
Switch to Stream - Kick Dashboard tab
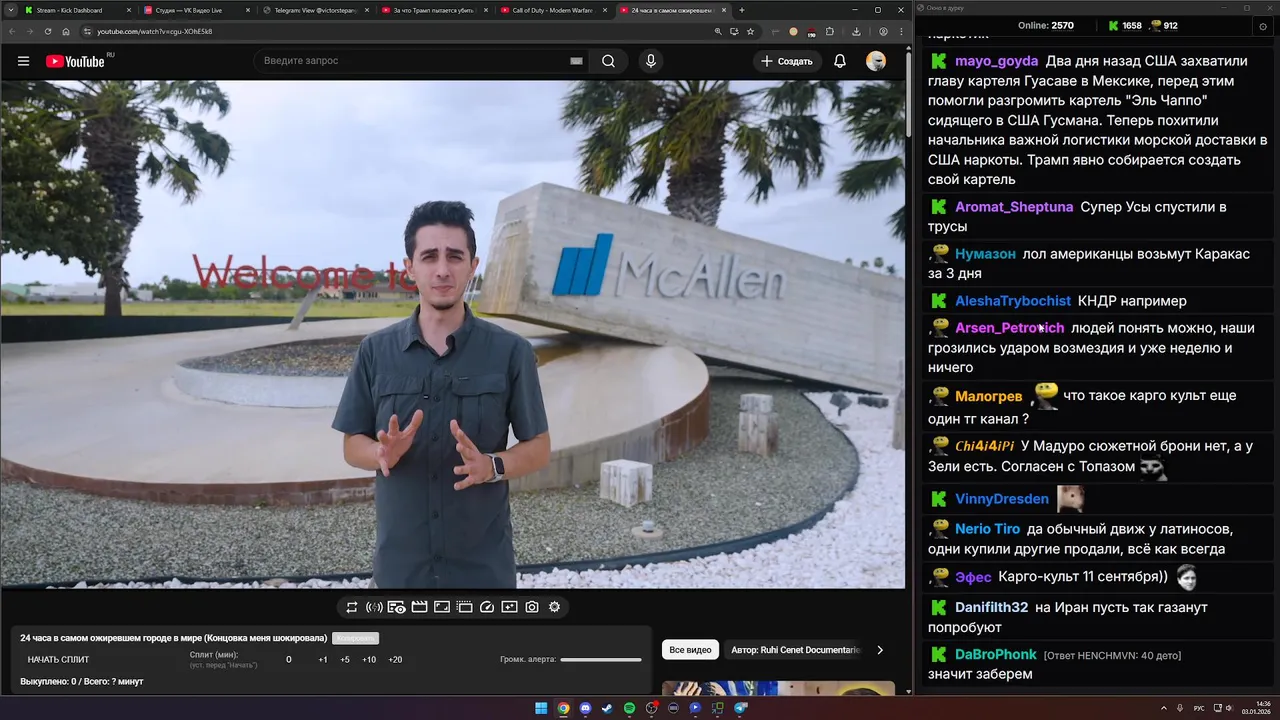(x=75, y=10)
